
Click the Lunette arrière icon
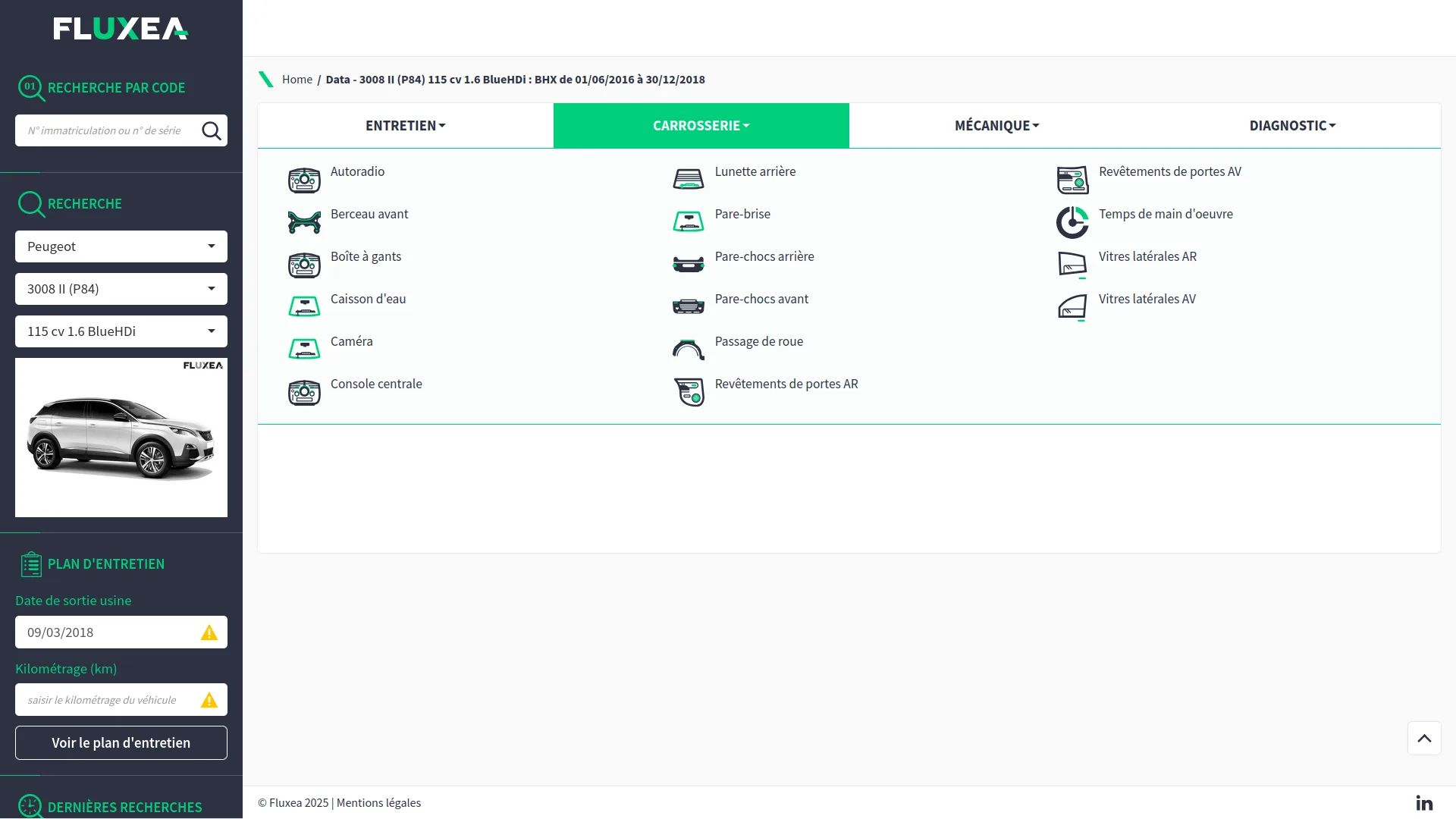tap(689, 180)
